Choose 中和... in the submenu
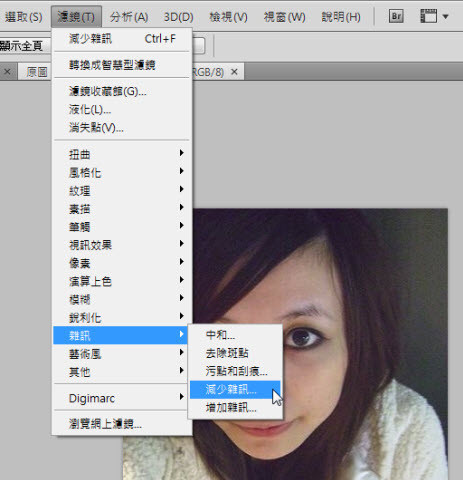The height and width of the screenshot is (480, 463). (235, 335)
